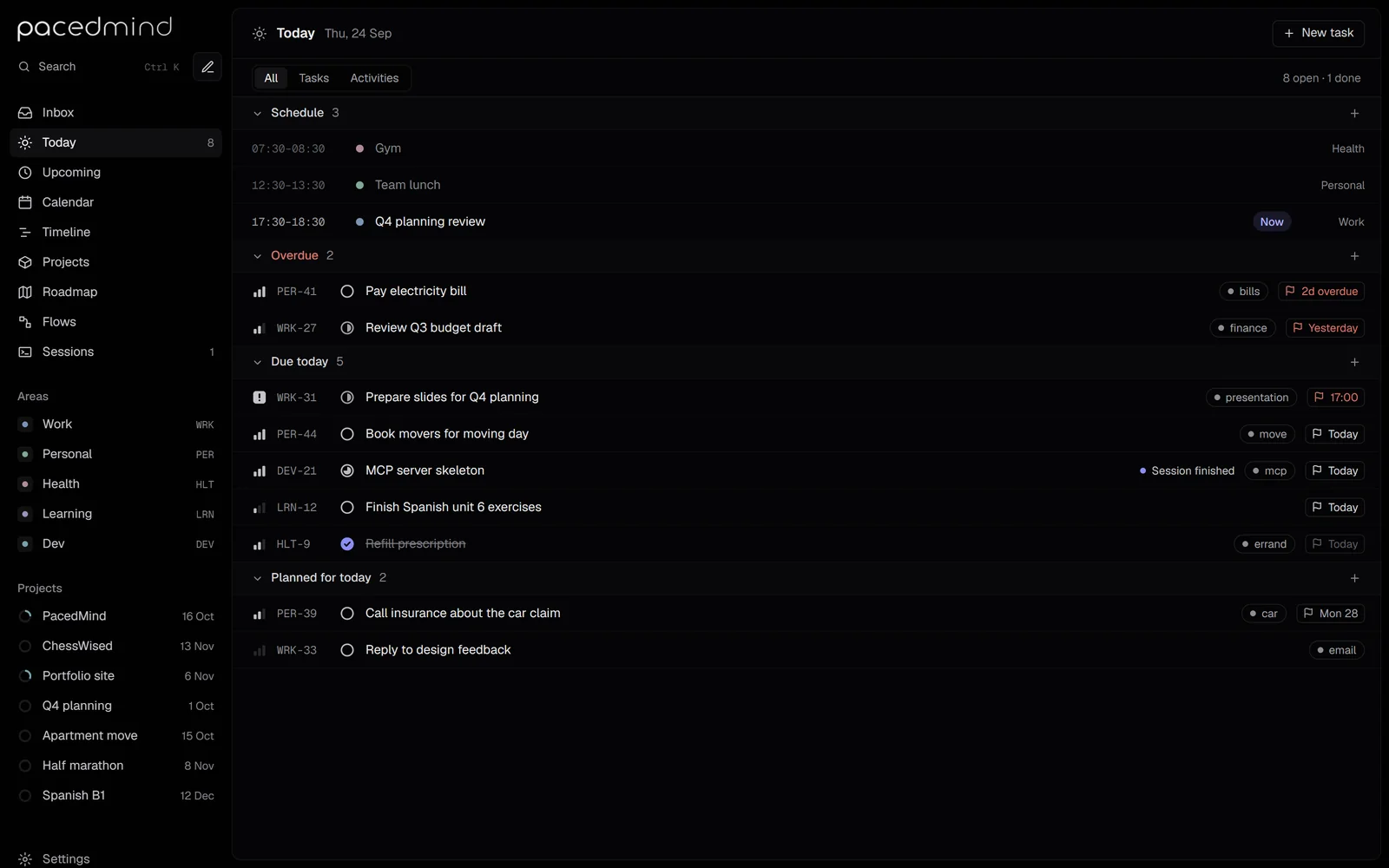Click the urgent priority icon on WRK-31
Screen dimensions: 1389x868
[x=259, y=398]
